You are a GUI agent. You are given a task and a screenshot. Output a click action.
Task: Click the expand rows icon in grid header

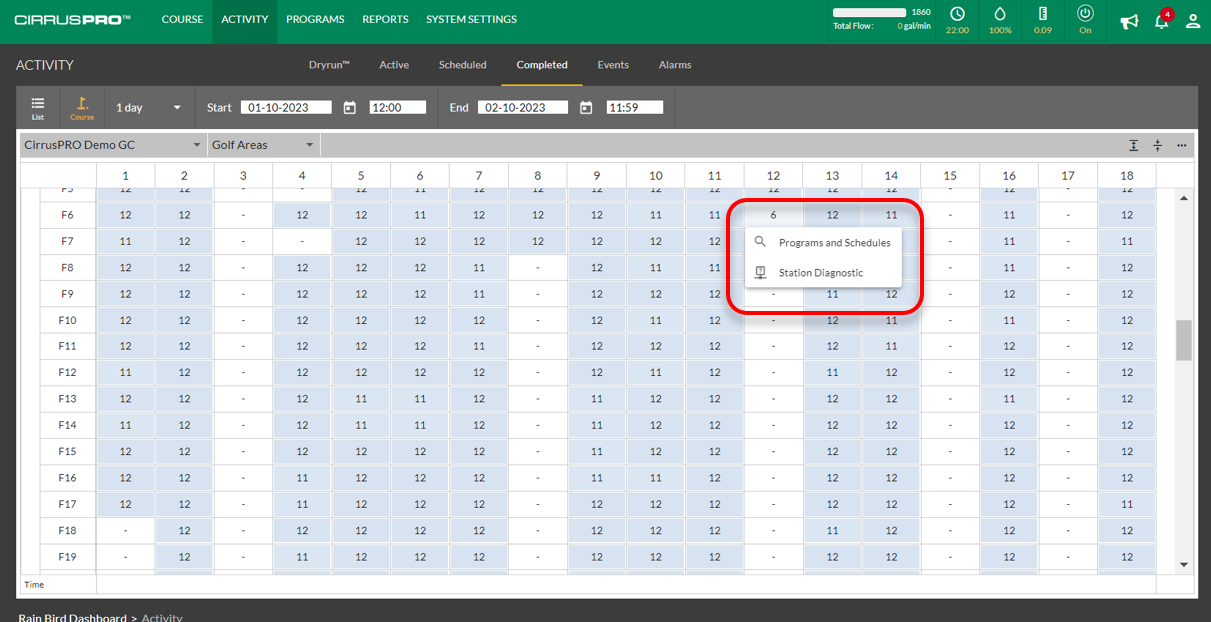tap(1134, 145)
